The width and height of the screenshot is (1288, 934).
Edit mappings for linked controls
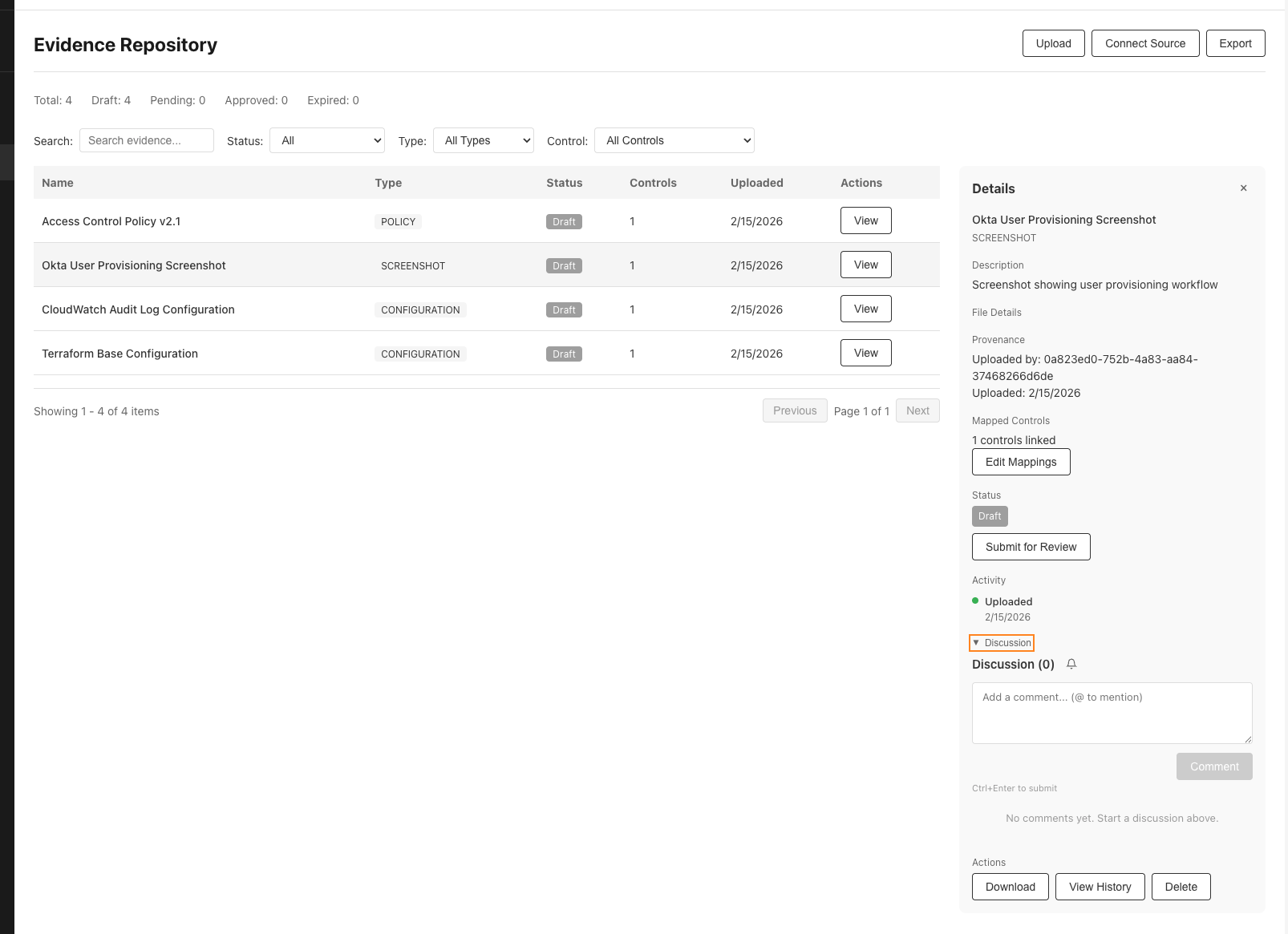coord(1021,462)
